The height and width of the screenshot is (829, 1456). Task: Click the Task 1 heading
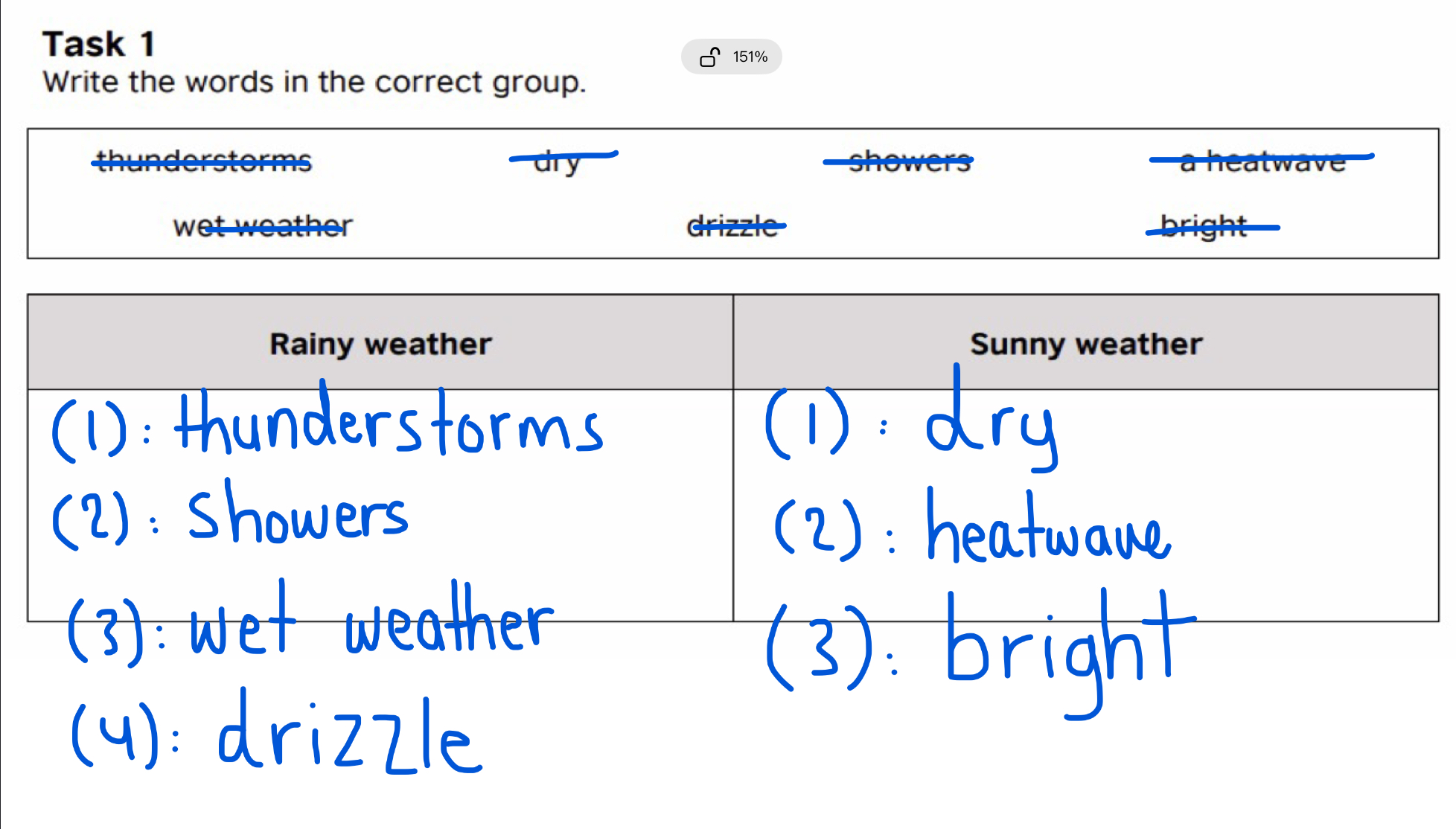98,44
